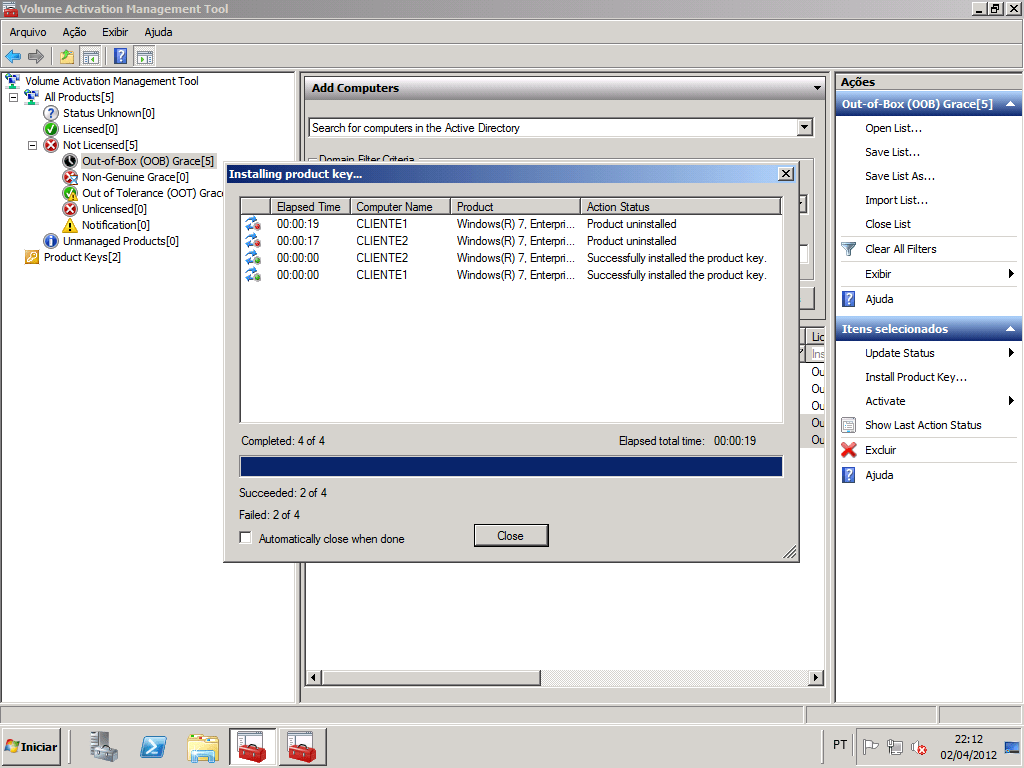Click the red X Excluir icon
Viewport: 1024px width, 768px height.
pos(848,450)
